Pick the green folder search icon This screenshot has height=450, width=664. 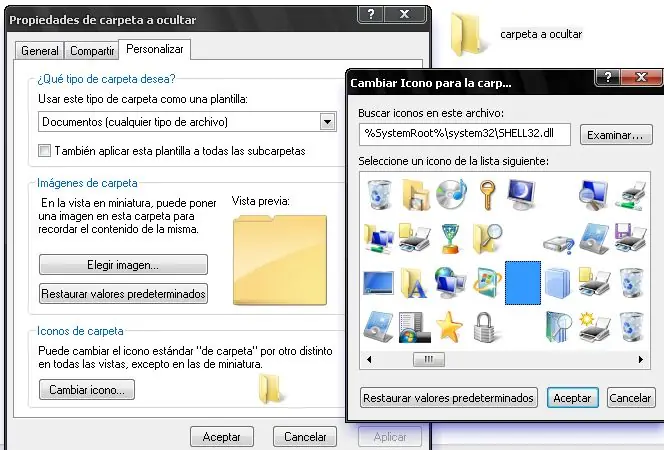point(558,327)
